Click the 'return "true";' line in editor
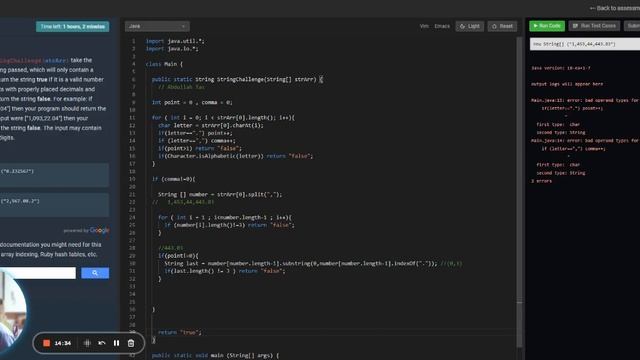This screenshot has height=360, width=640. pos(180,332)
